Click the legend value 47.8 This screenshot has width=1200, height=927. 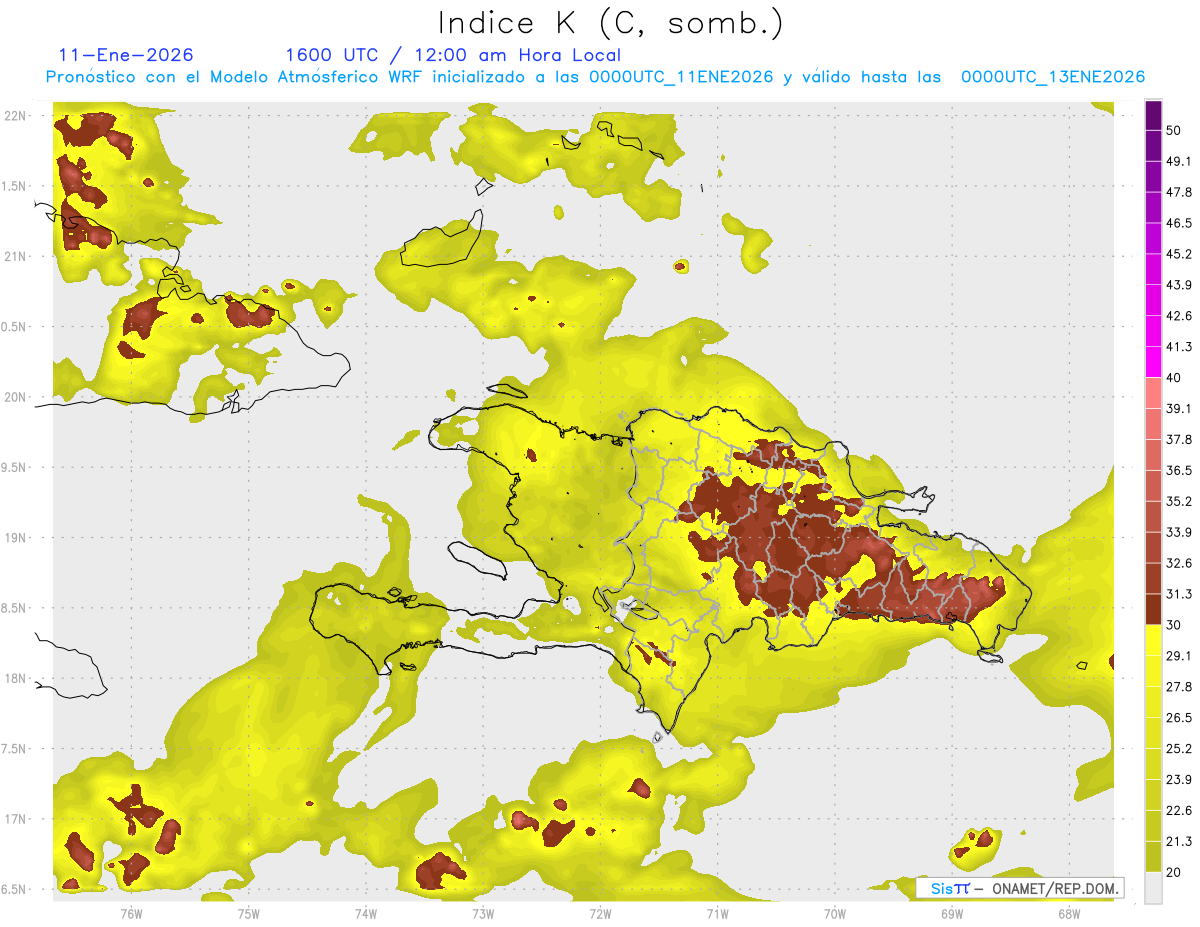point(1180,192)
